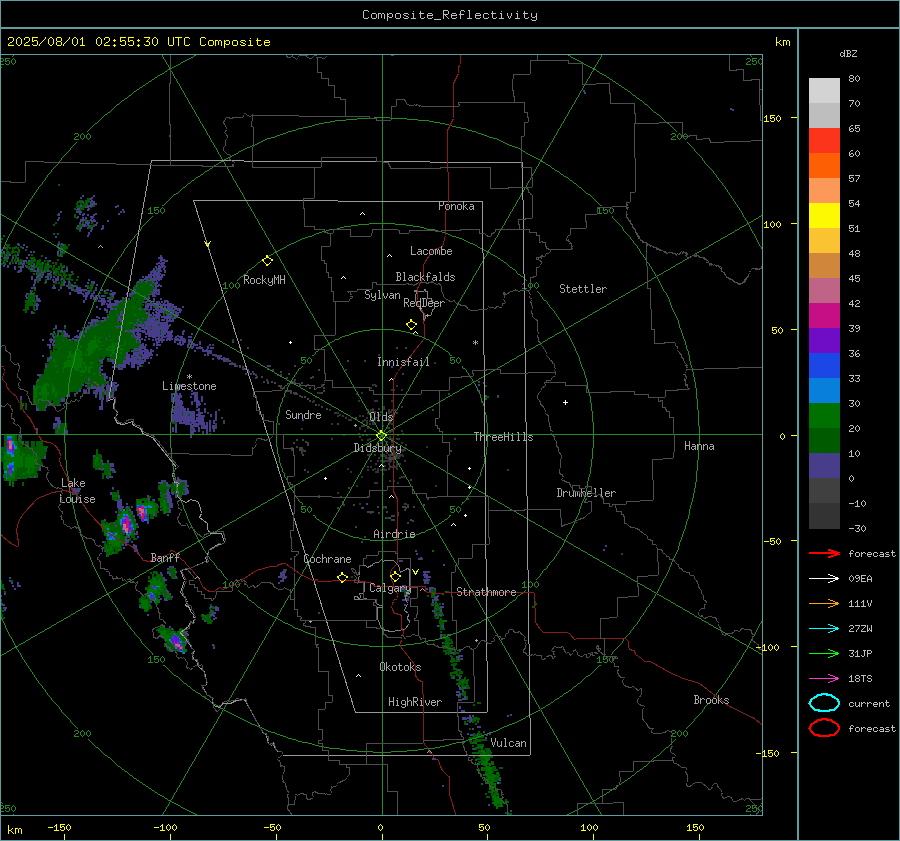Click the Drumheller label
900x841 pixels.
[x=586, y=493]
